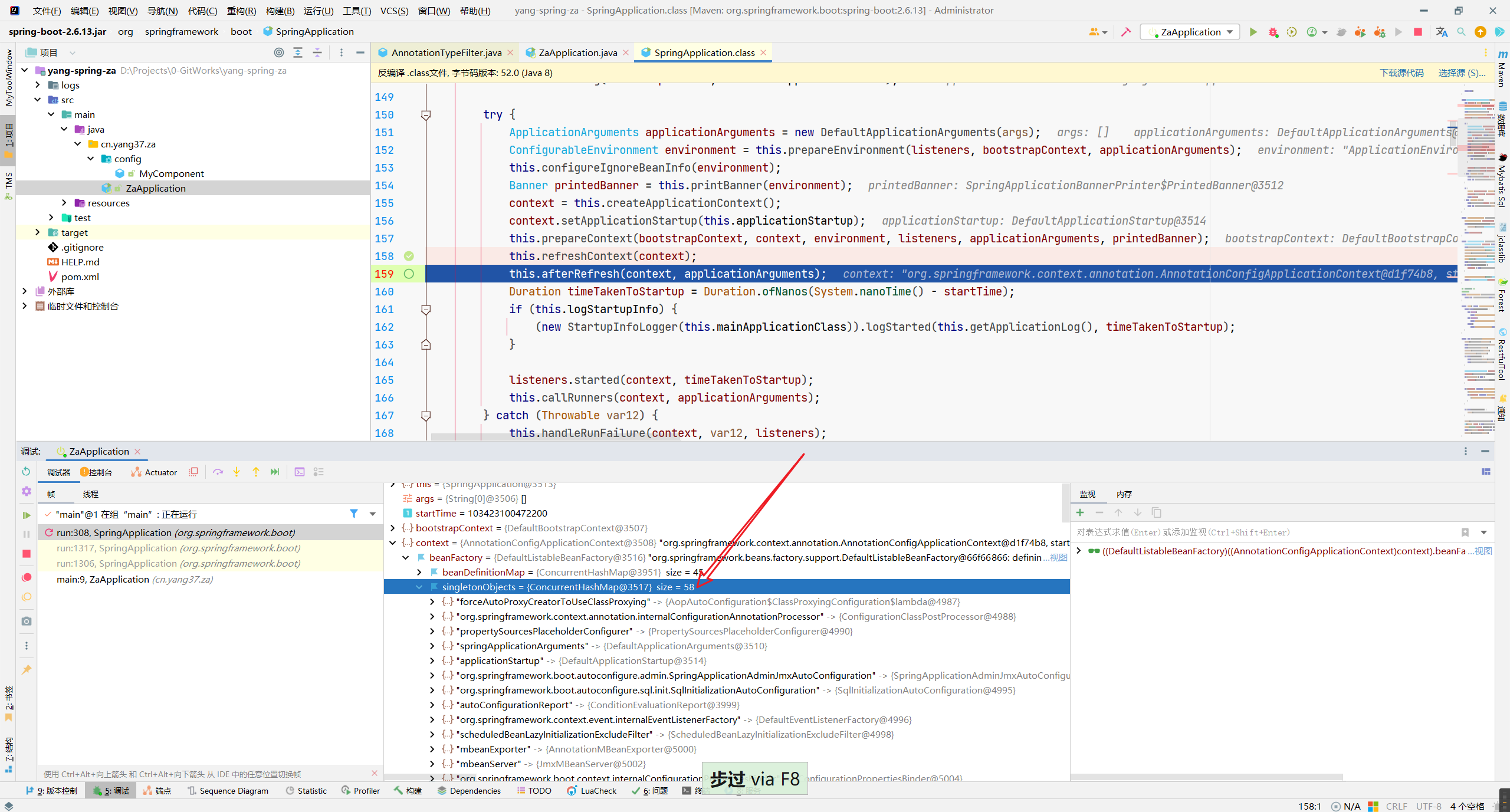Toggle the Project tool window stripe button

click(x=8, y=142)
